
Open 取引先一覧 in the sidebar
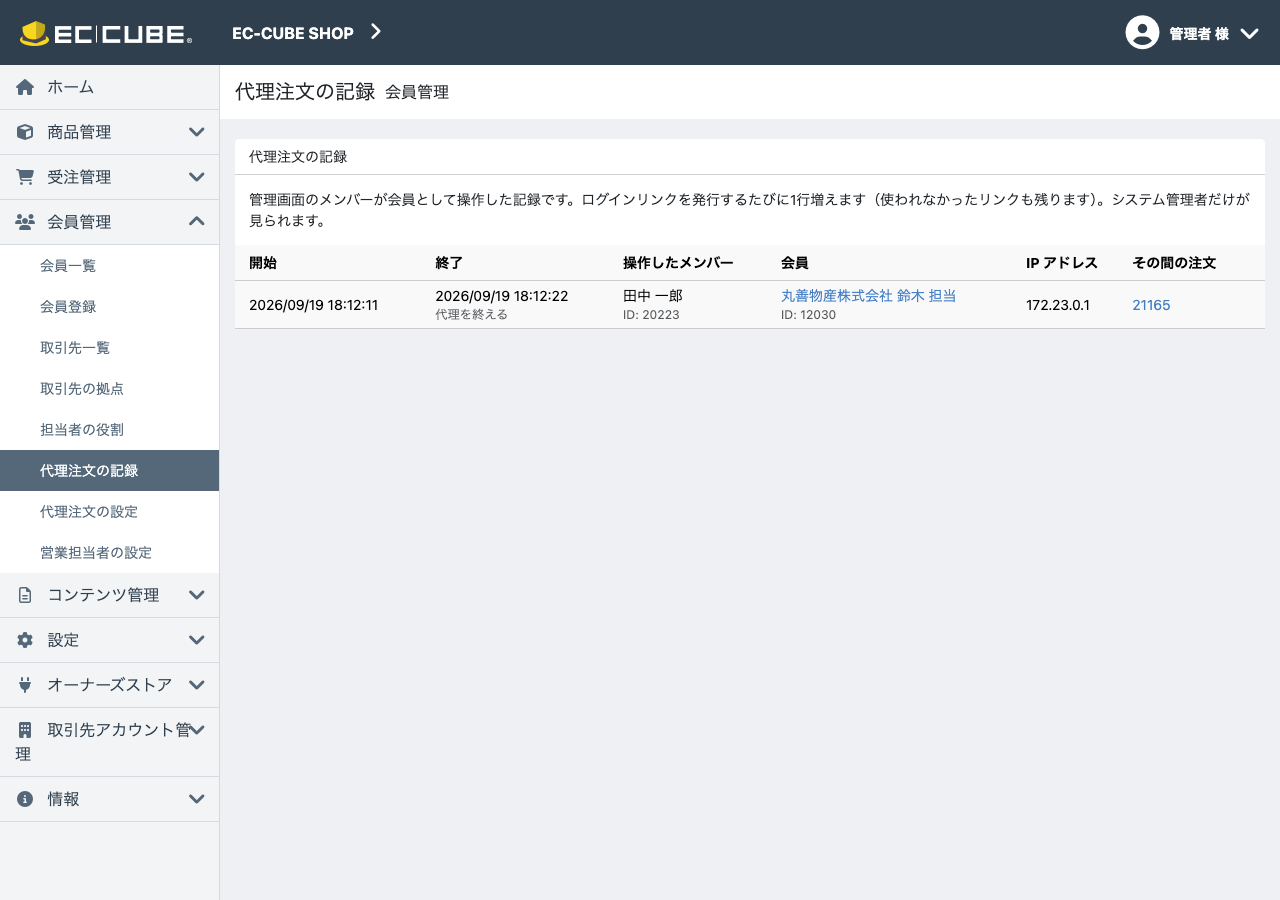110,348
